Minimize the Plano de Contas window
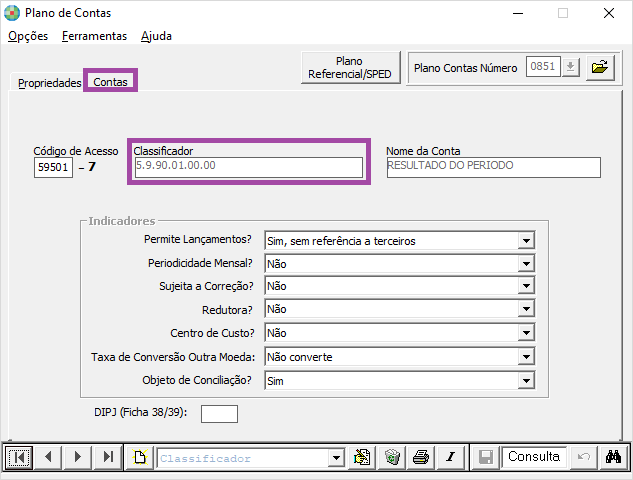 pos(518,13)
